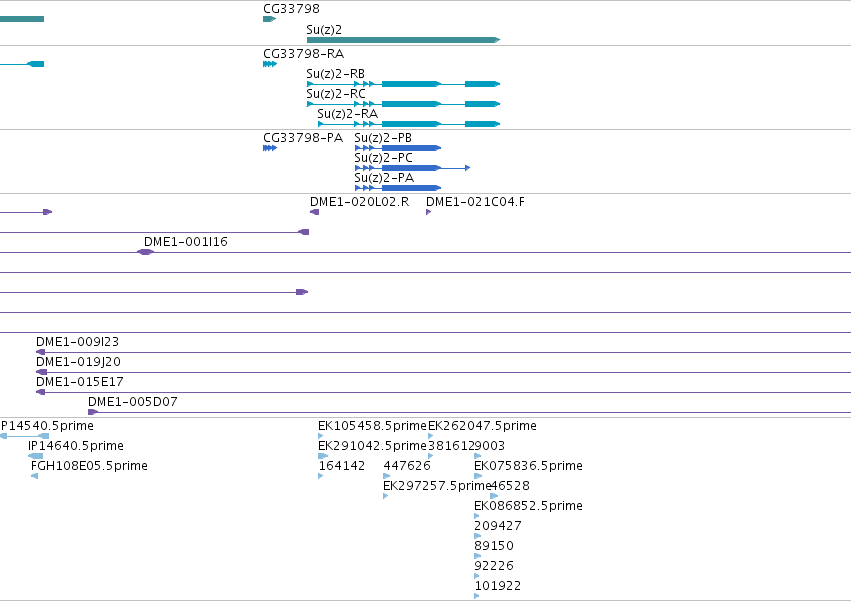Screen dimensions: 851x601
Task: Click the small teal CG33798 gene arrow glyph
Action: coord(270,19)
